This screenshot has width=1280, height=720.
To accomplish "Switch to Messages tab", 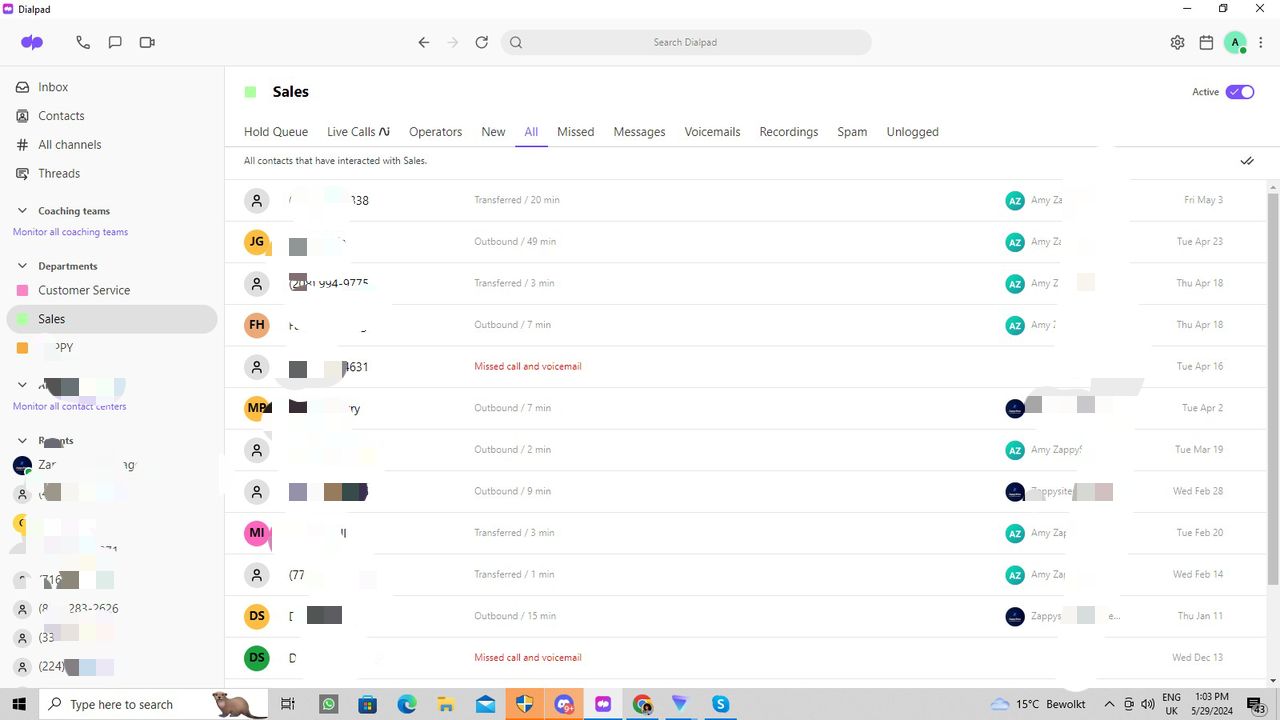I will [x=639, y=132].
